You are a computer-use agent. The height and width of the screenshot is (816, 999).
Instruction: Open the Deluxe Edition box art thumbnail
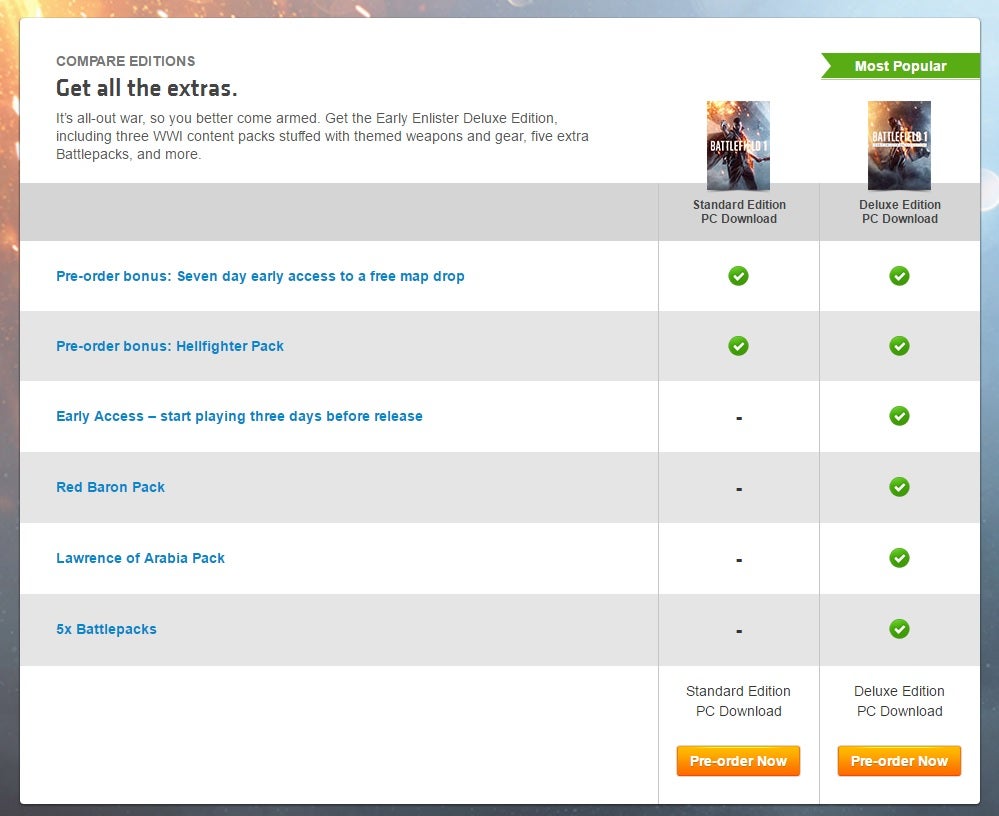coord(899,145)
